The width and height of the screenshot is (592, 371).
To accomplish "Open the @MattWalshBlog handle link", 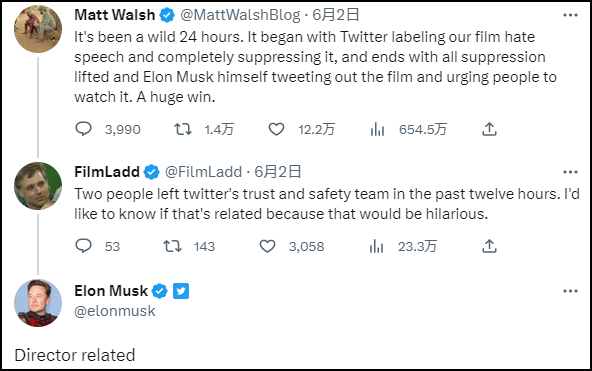I will [240, 15].
